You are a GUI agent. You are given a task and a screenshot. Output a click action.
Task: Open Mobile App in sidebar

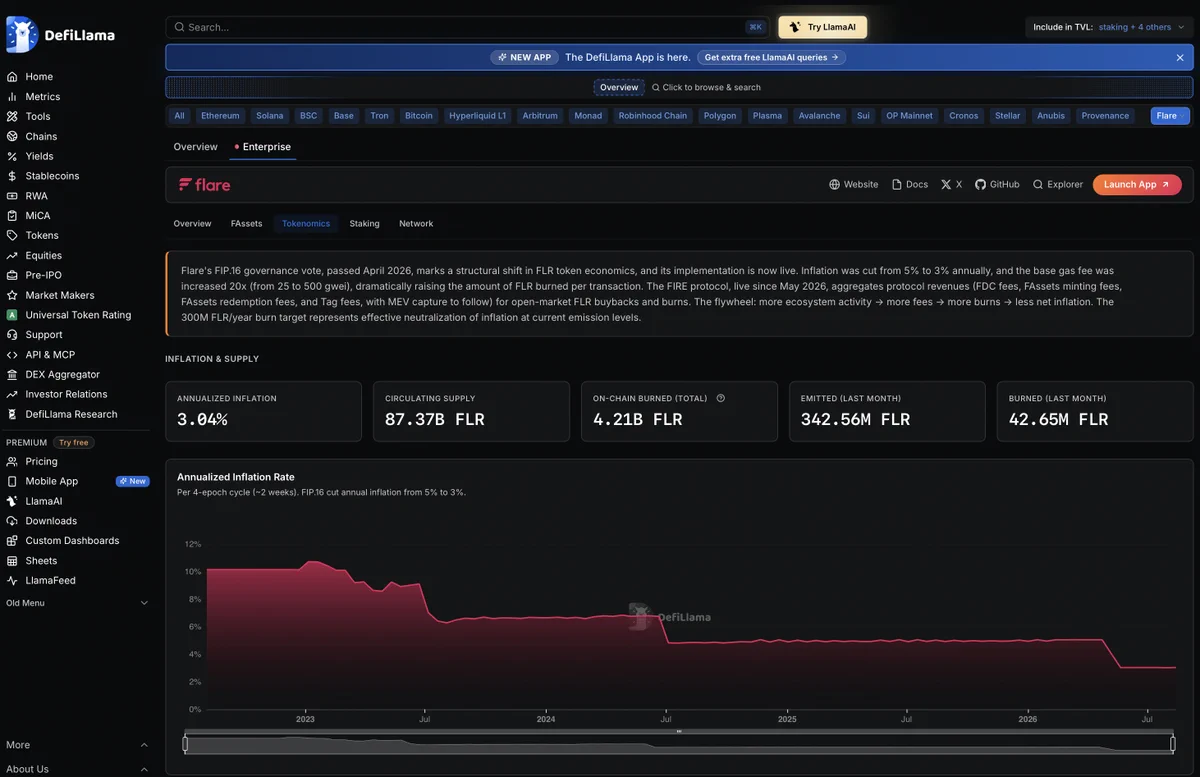point(52,482)
